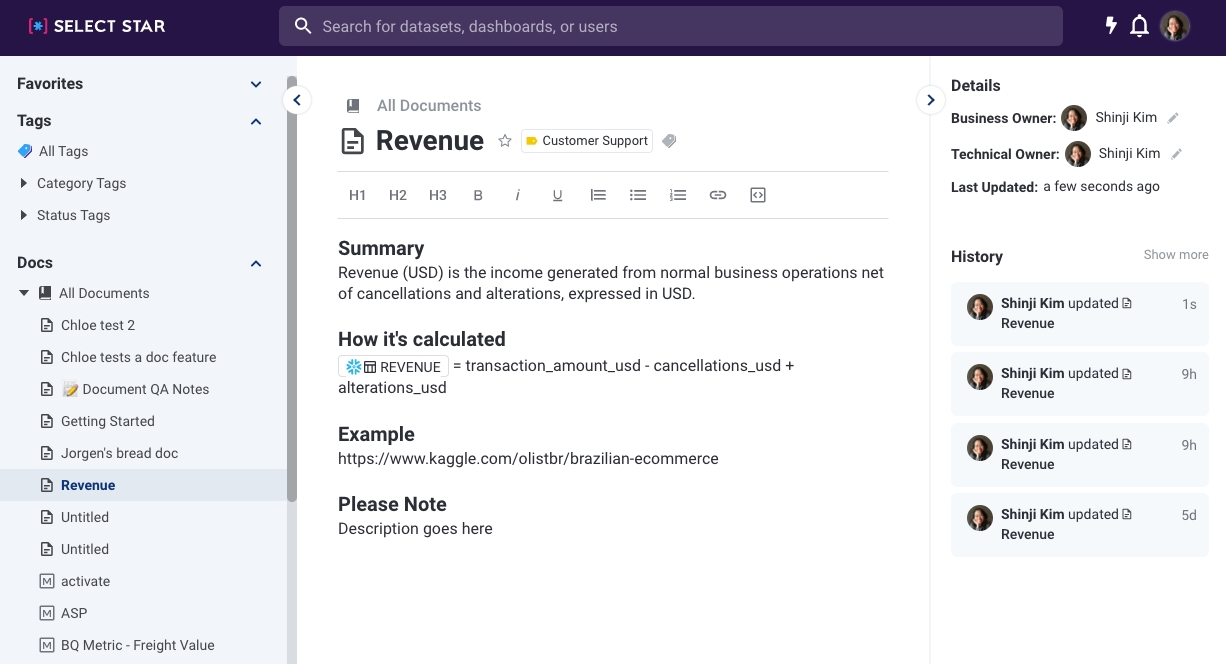Insert a code block
Screen dimensions: 1226x664
pyautogui.click(x=758, y=195)
